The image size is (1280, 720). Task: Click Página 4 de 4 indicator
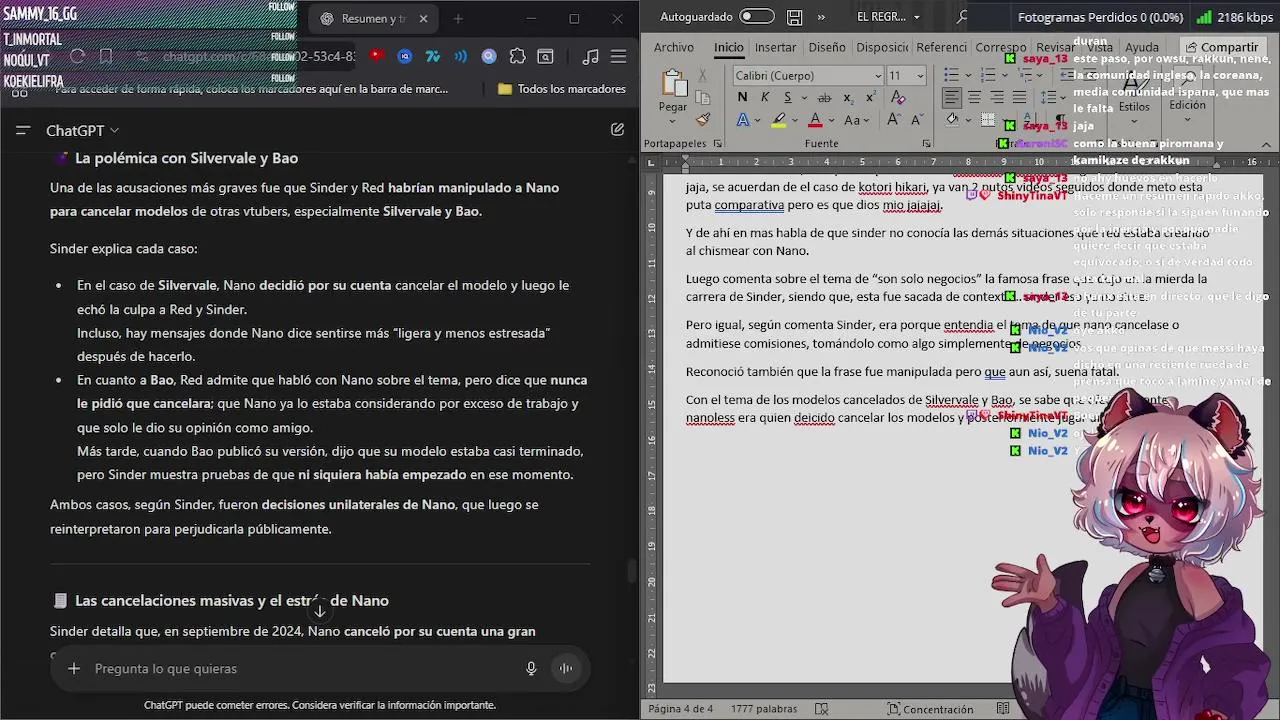(x=681, y=709)
